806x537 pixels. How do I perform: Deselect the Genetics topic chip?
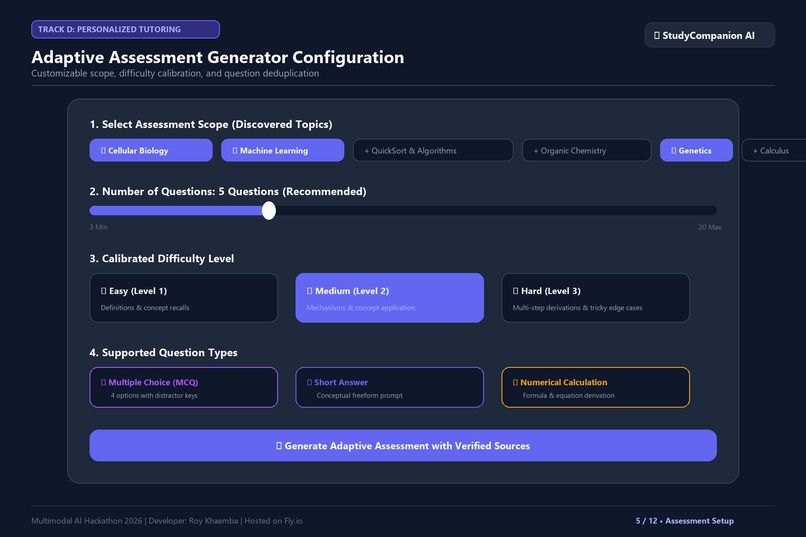click(x=696, y=150)
